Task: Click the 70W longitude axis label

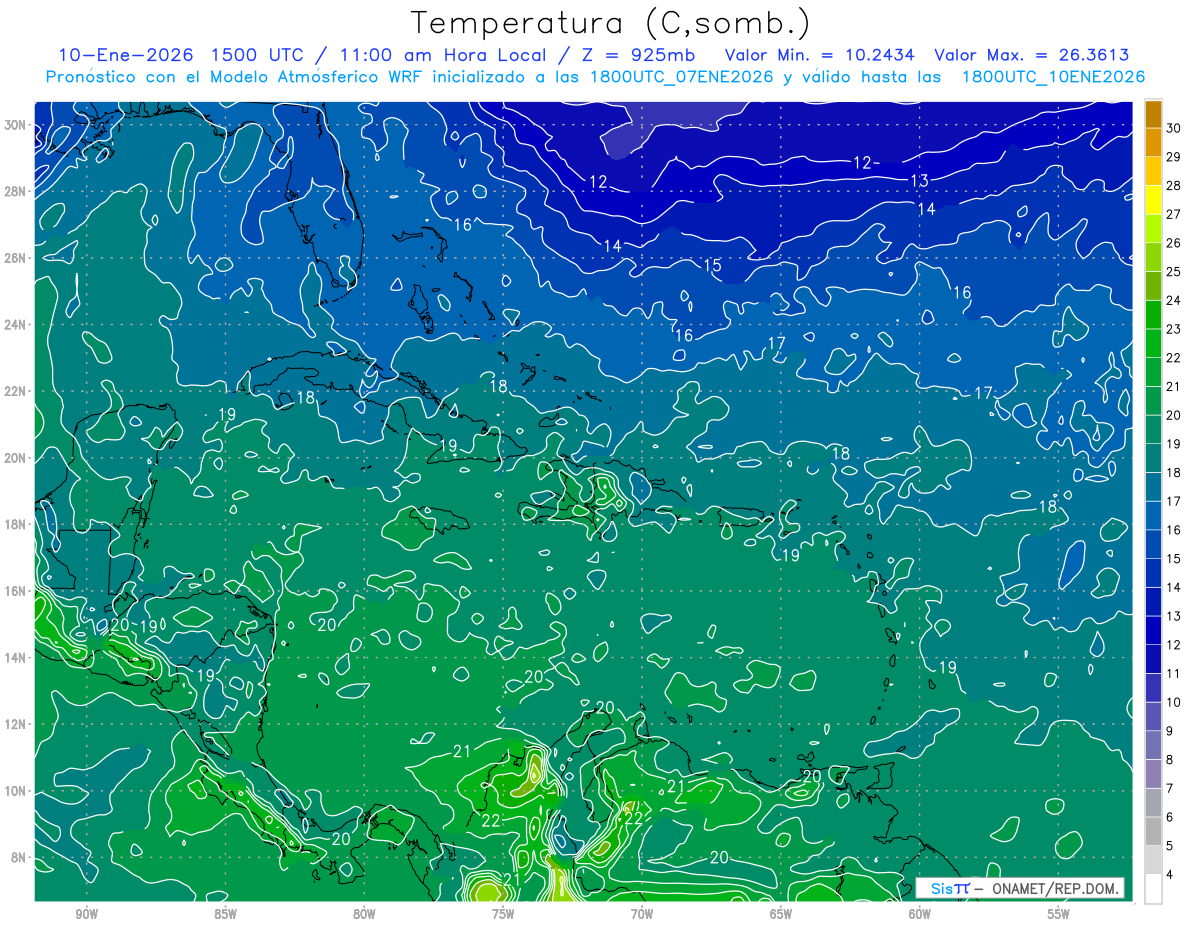Action: [x=642, y=914]
